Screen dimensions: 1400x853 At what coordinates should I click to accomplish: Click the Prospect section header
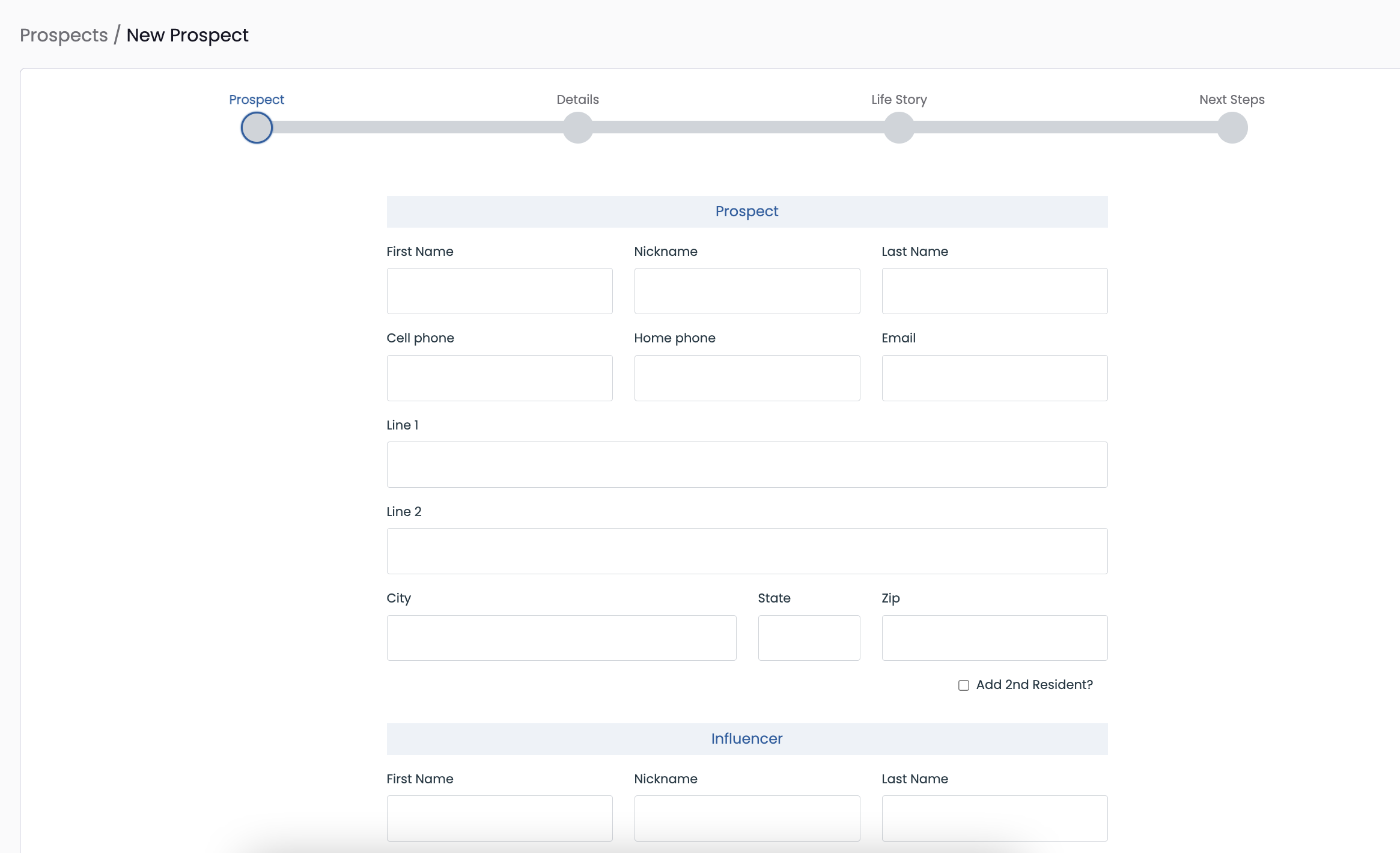point(747,211)
